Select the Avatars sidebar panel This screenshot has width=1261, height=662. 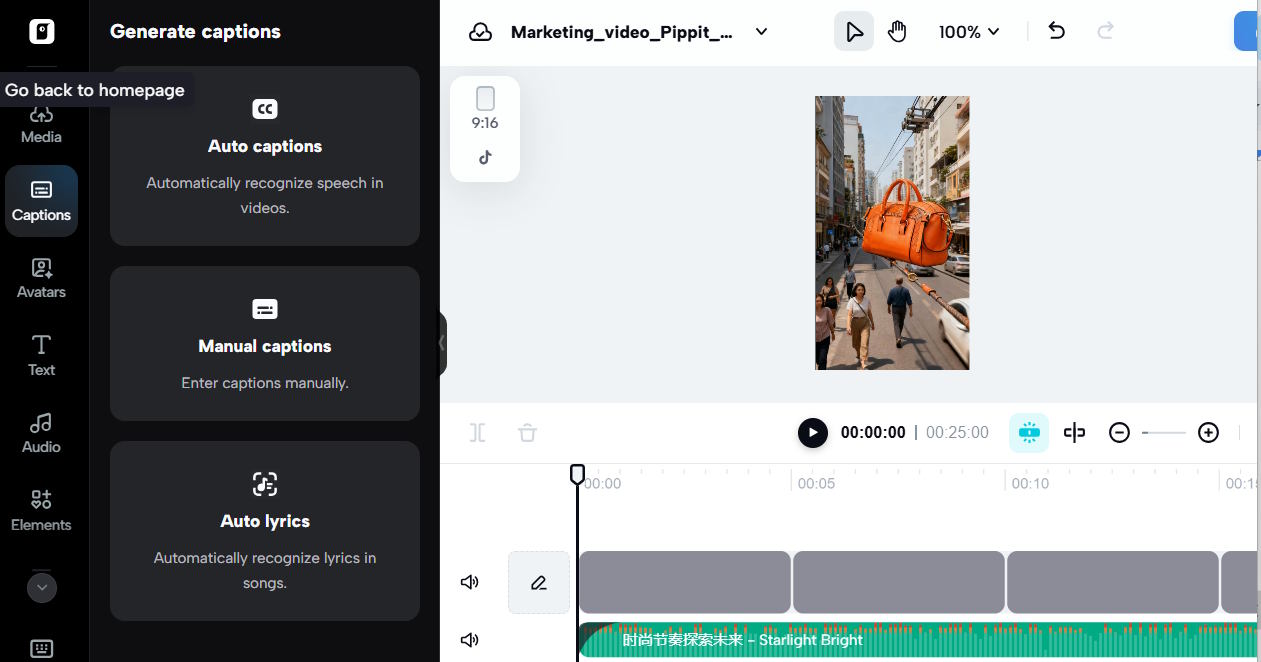(40, 278)
